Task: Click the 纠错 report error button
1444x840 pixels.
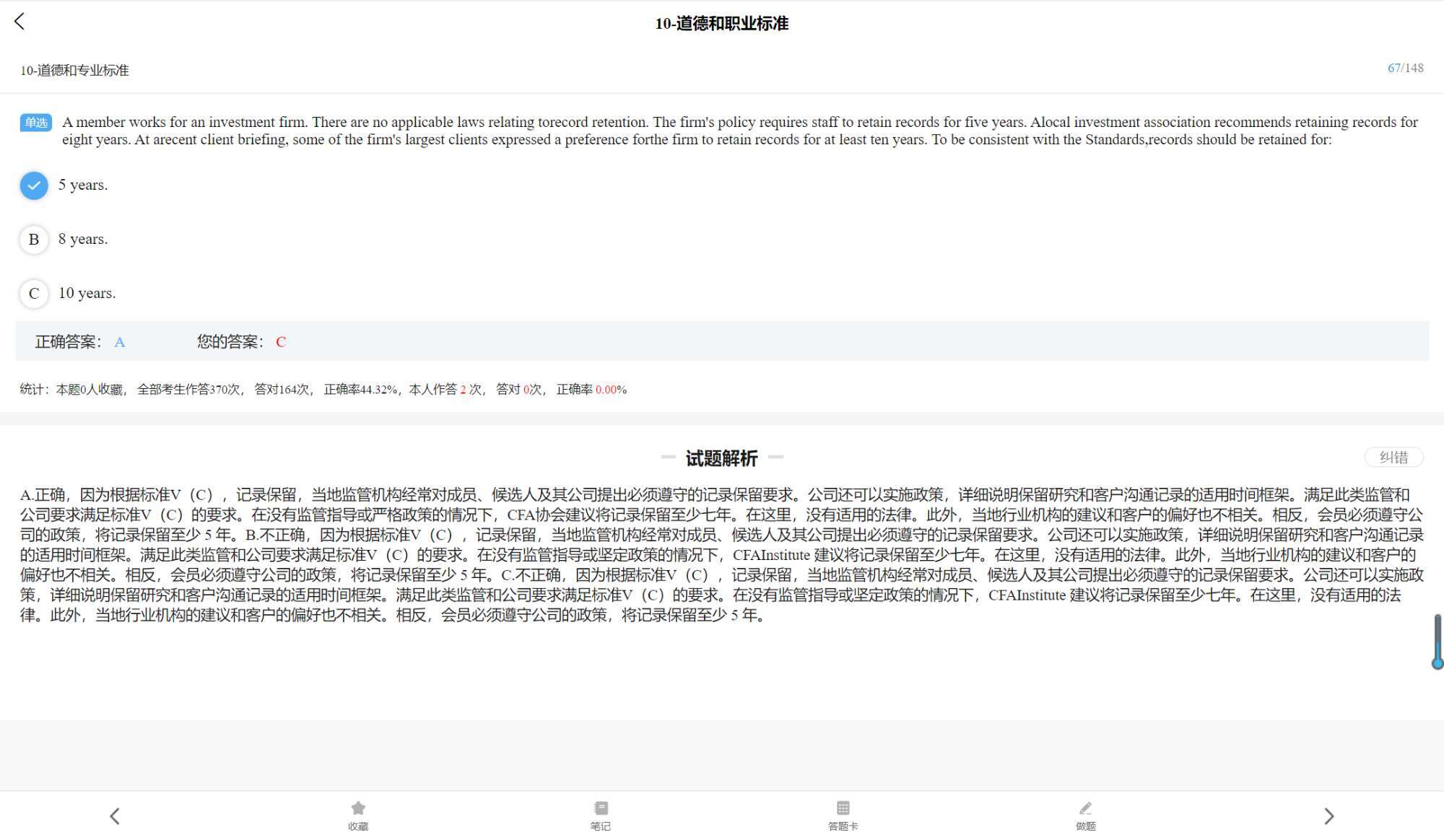Action: click(1393, 458)
